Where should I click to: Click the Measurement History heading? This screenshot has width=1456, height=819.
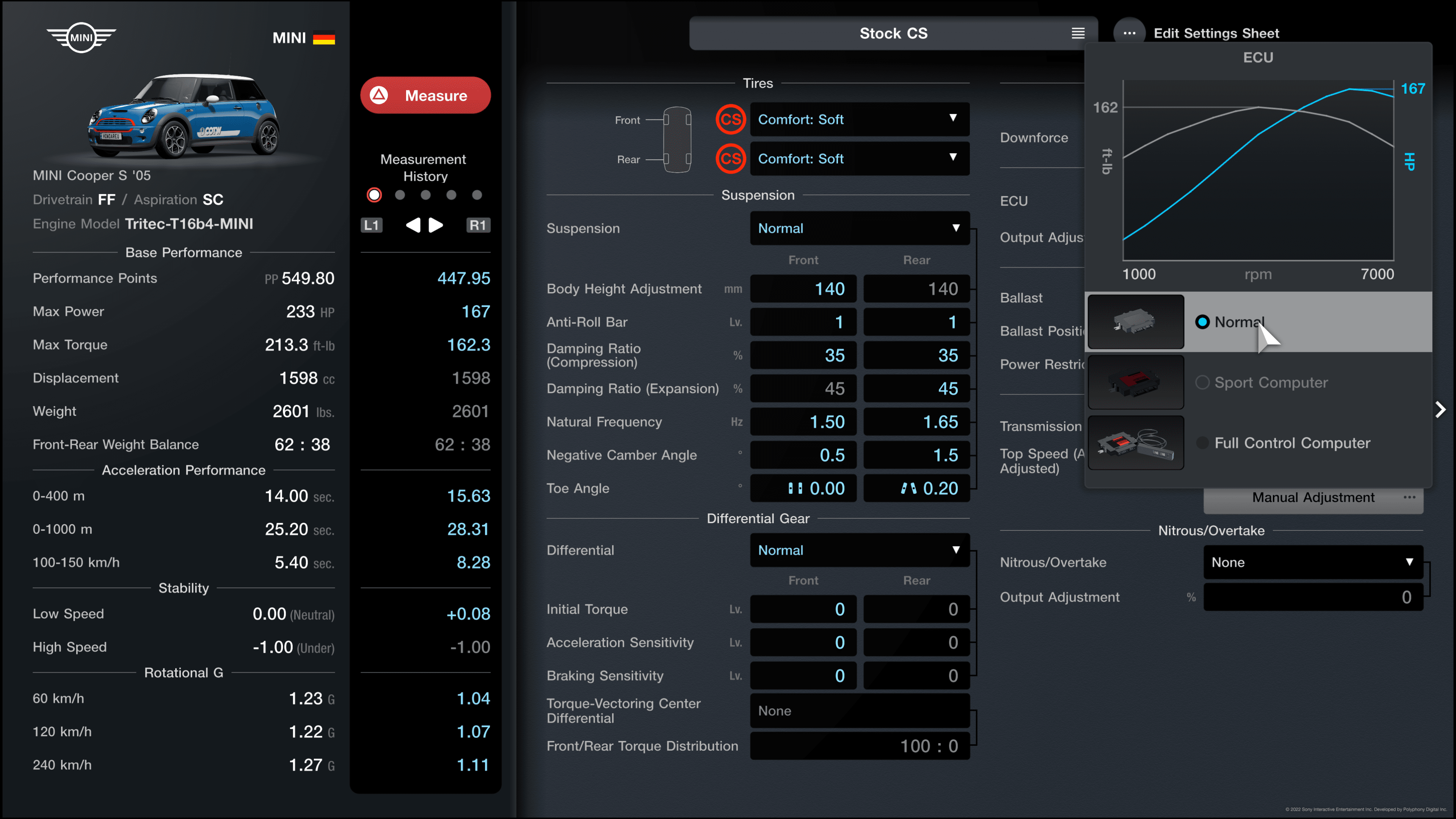pyautogui.click(x=424, y=168)
